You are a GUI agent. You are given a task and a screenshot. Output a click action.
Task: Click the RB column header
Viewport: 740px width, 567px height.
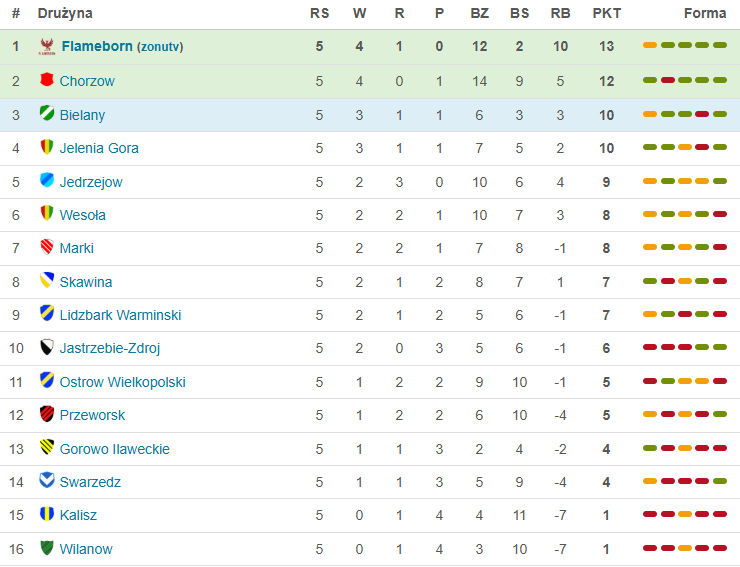tap(560, 14)
